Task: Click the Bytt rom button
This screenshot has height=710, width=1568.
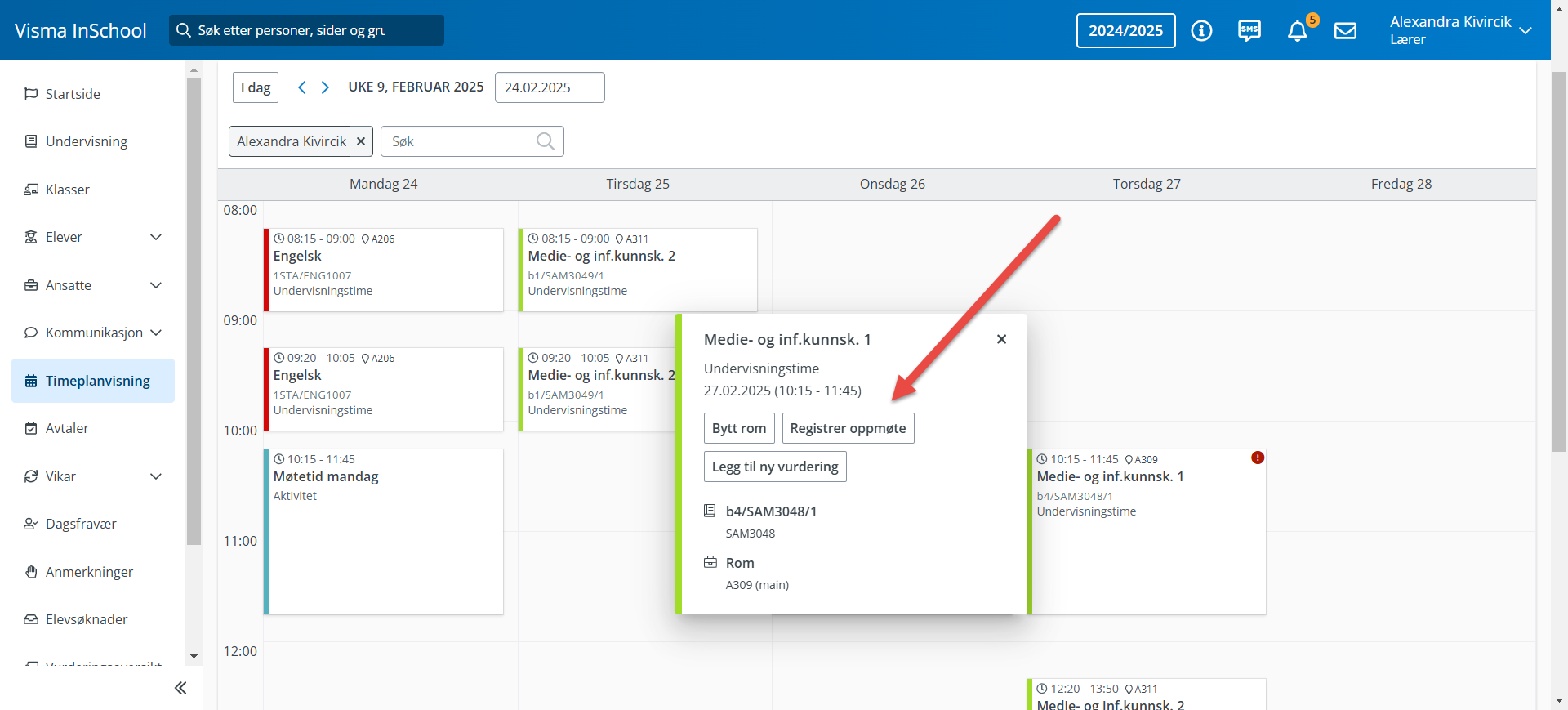Action: pos(738,428)
